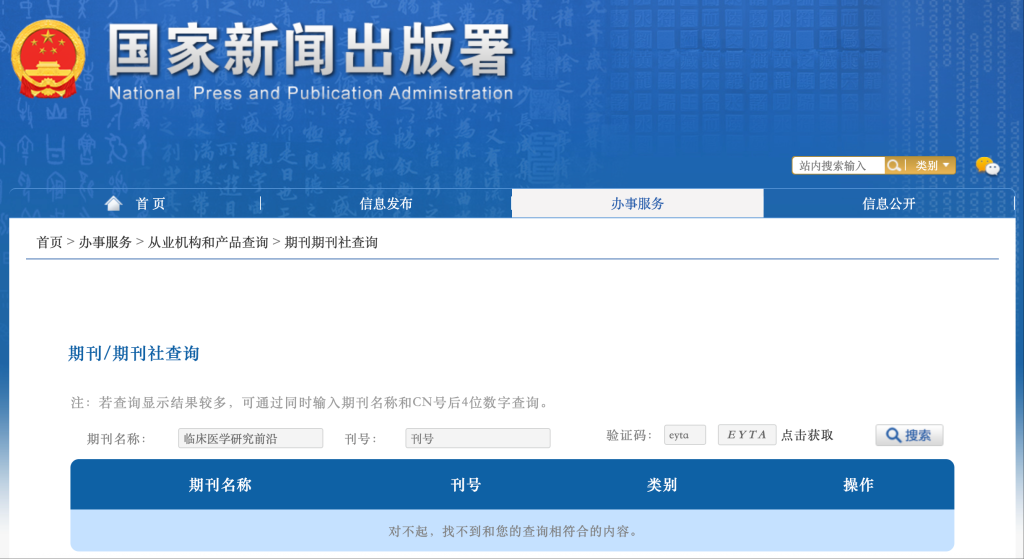Click the 期刊名称 input field
The image size is (1024, 559).
point(250,438)
